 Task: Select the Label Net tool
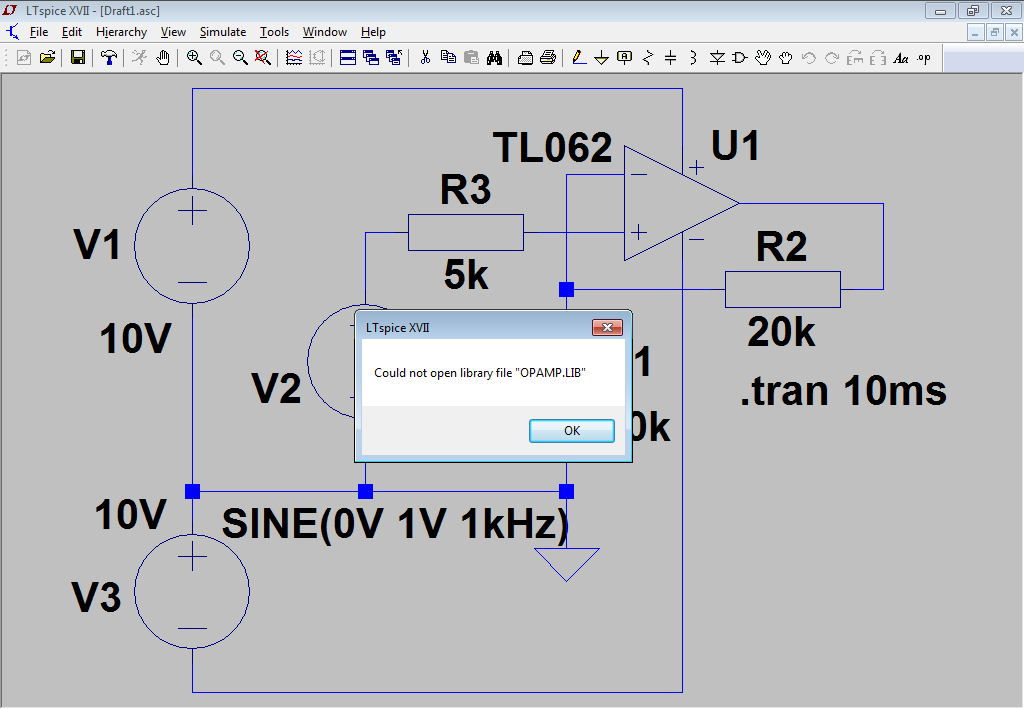[x=625, y=58]
